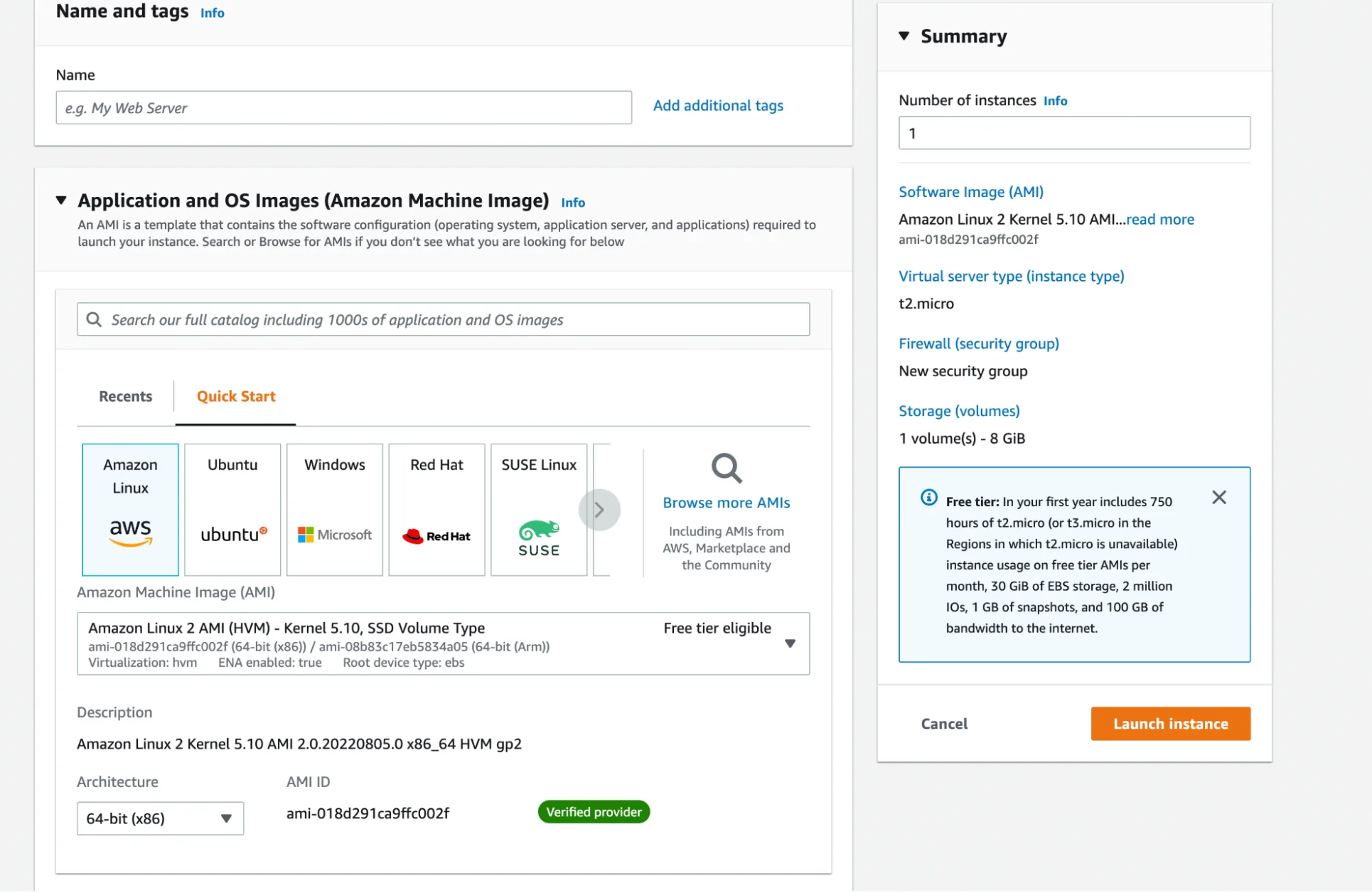Switch to the Quick Start tab
Image resolution: width=1372 pixels, height=892 pixels.
pos(236,396)
